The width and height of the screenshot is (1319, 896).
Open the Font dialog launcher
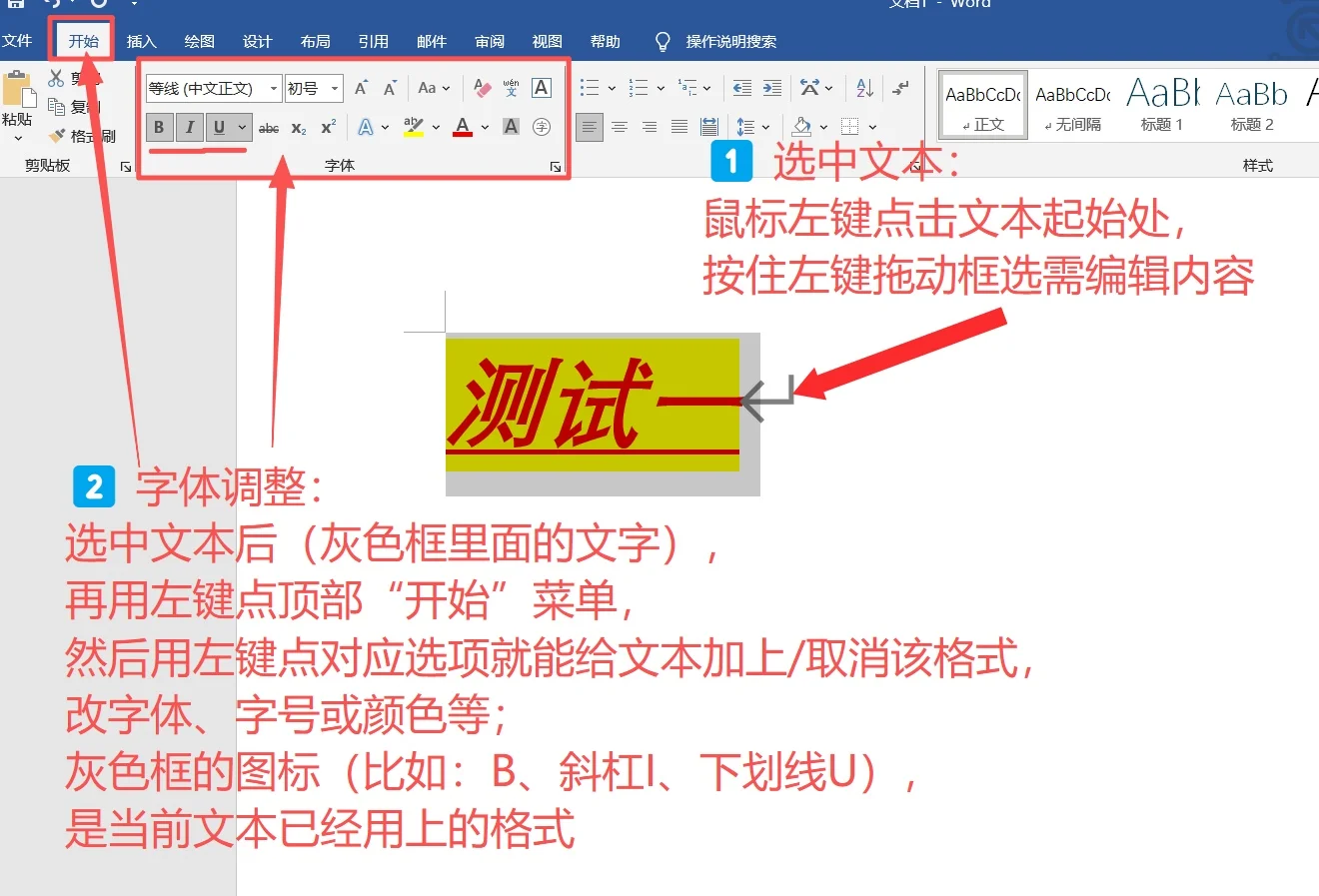(557, 166)
